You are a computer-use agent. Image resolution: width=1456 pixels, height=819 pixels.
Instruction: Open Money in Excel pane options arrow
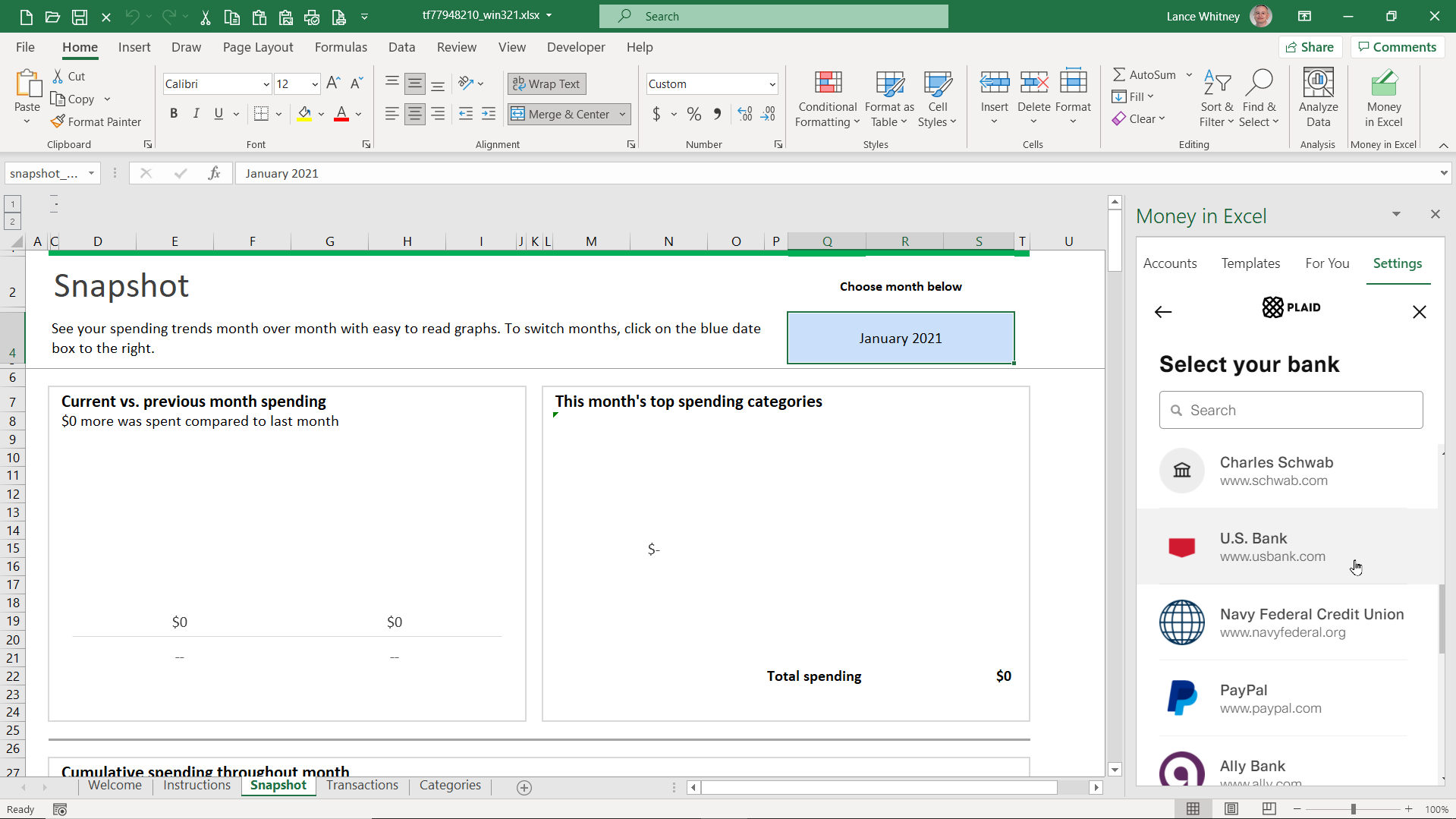coord(1396,214)
